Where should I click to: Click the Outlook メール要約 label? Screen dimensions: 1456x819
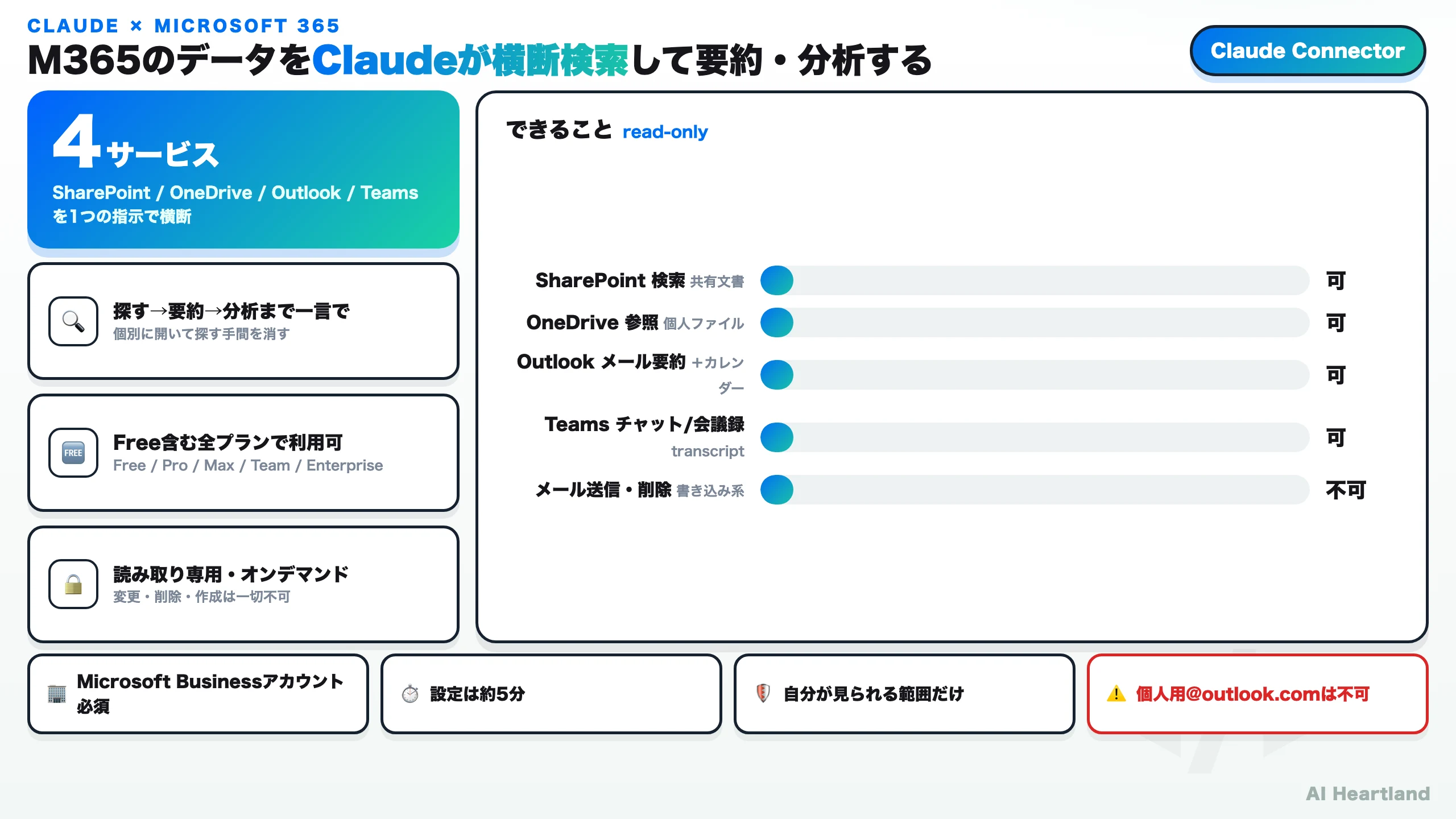pyautogui.click(x=601, y=362)
